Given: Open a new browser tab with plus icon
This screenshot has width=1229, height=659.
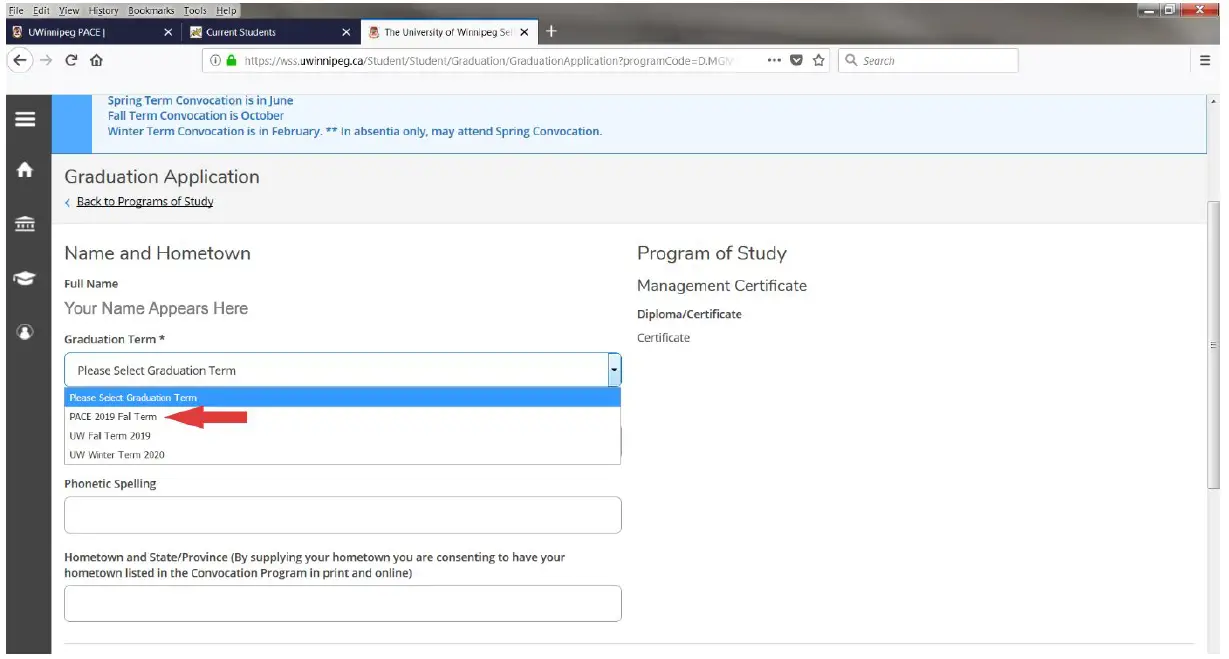Looking at the screenshot, I should (551, 31).
